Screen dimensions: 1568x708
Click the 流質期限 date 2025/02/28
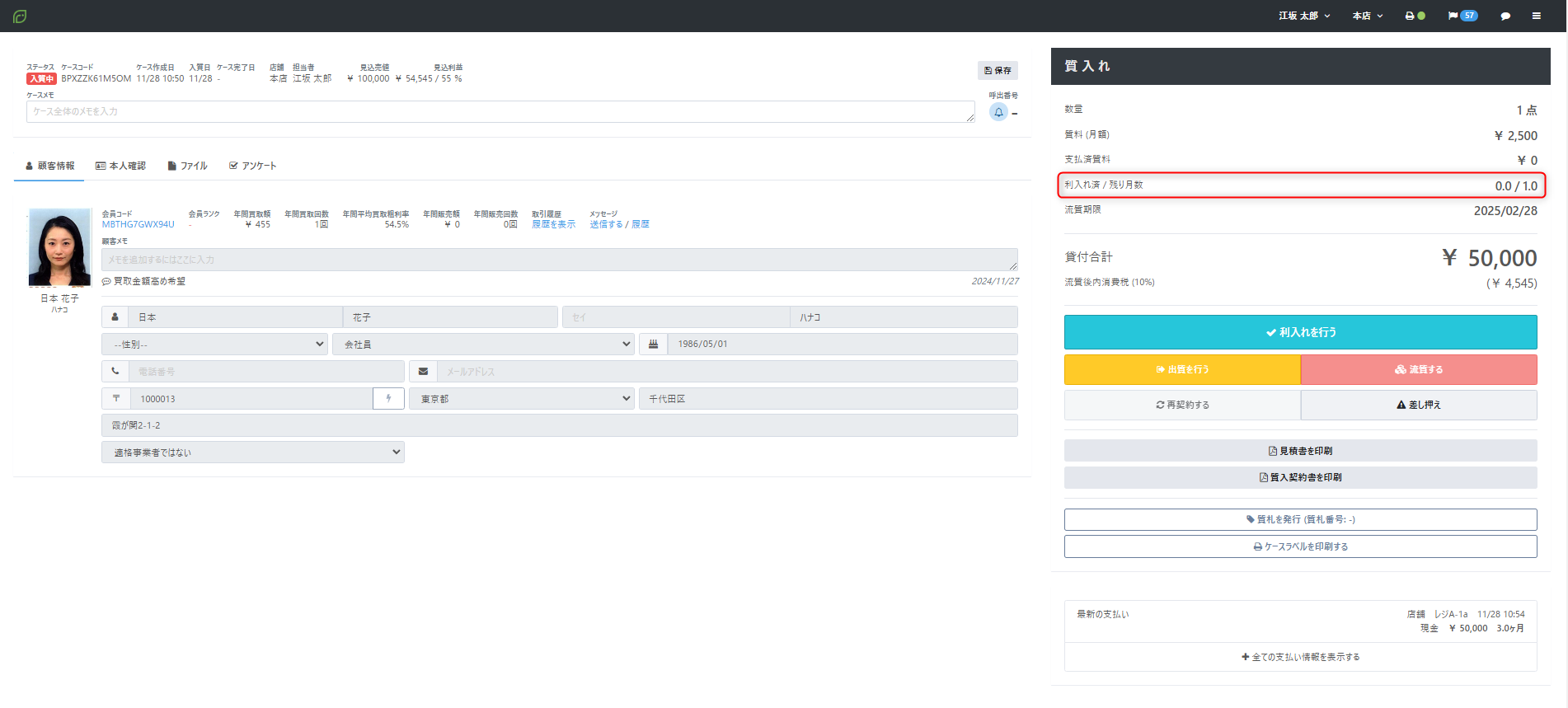coord(1505,211)
